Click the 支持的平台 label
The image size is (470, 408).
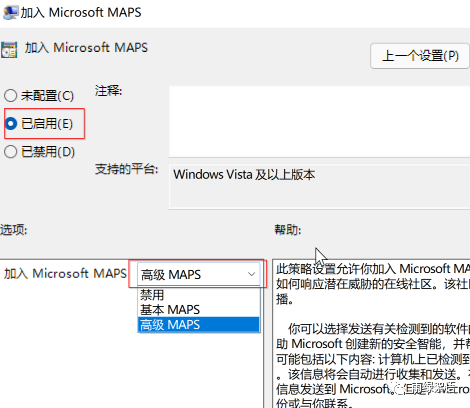click(126, 169)
